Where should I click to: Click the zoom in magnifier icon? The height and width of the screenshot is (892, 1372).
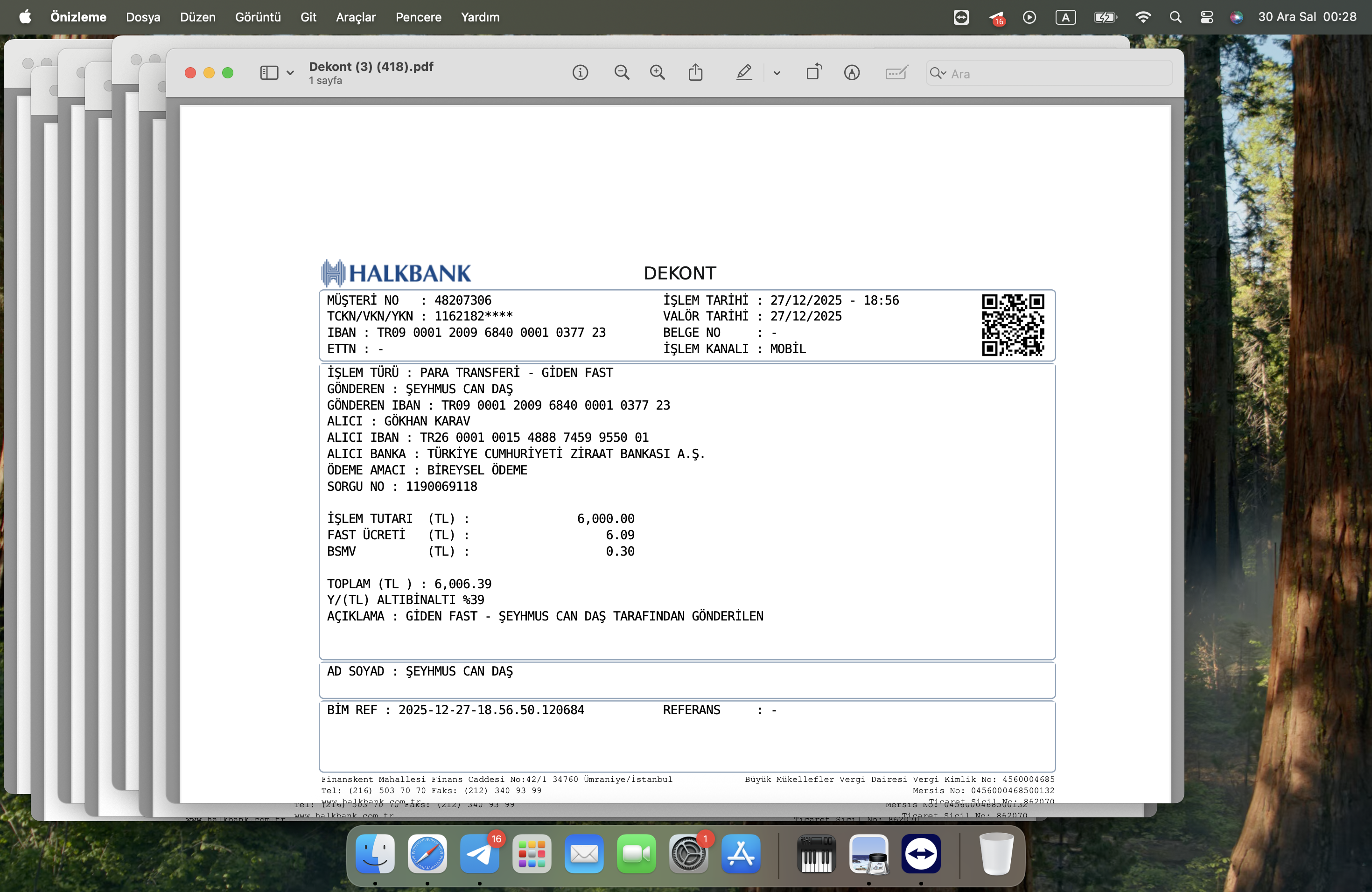[x=657, y=73]
